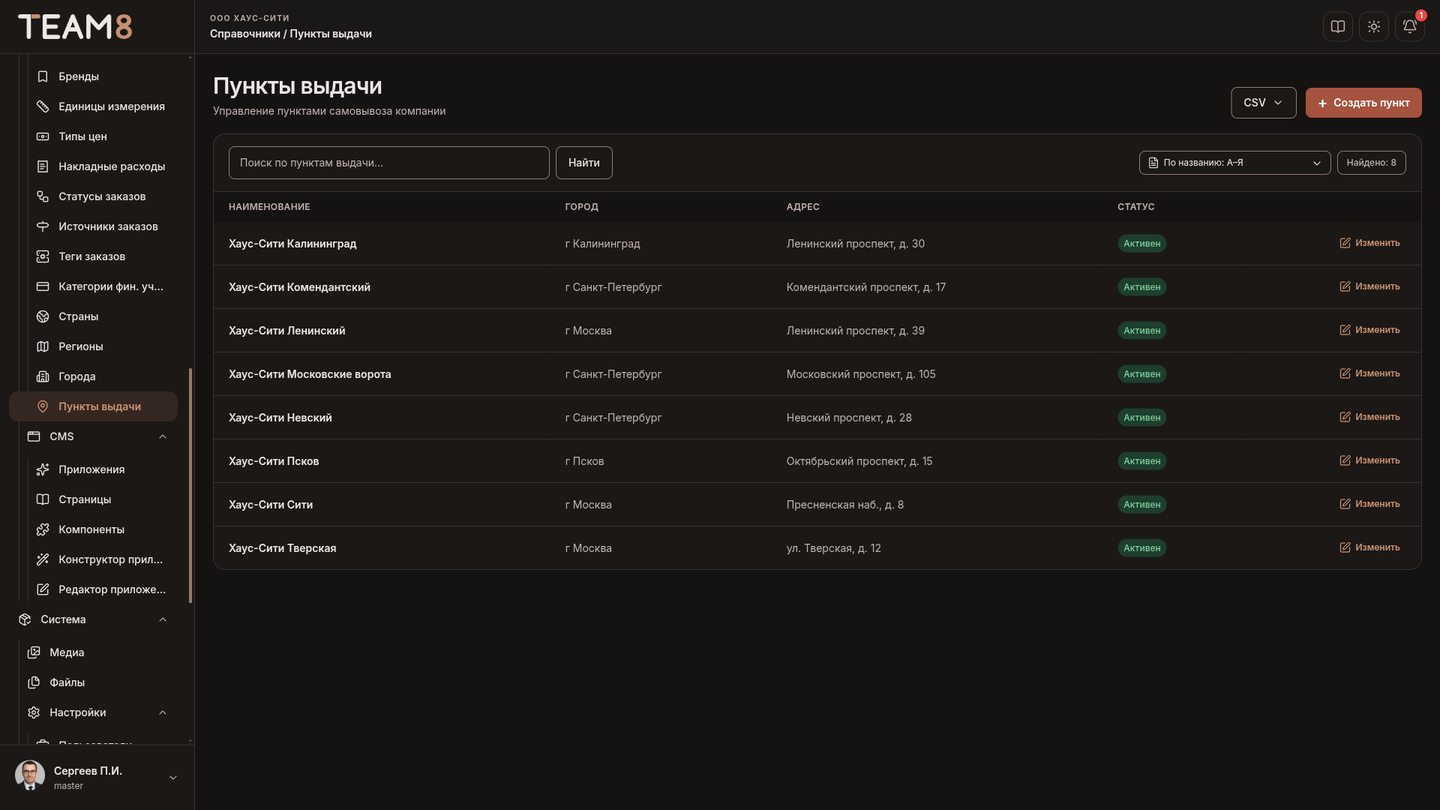Image resolution: width=1440 pixels, height=810 pixels.
Task: Click the Теги заказов icon in sidebar
Action: pos(43,256)
